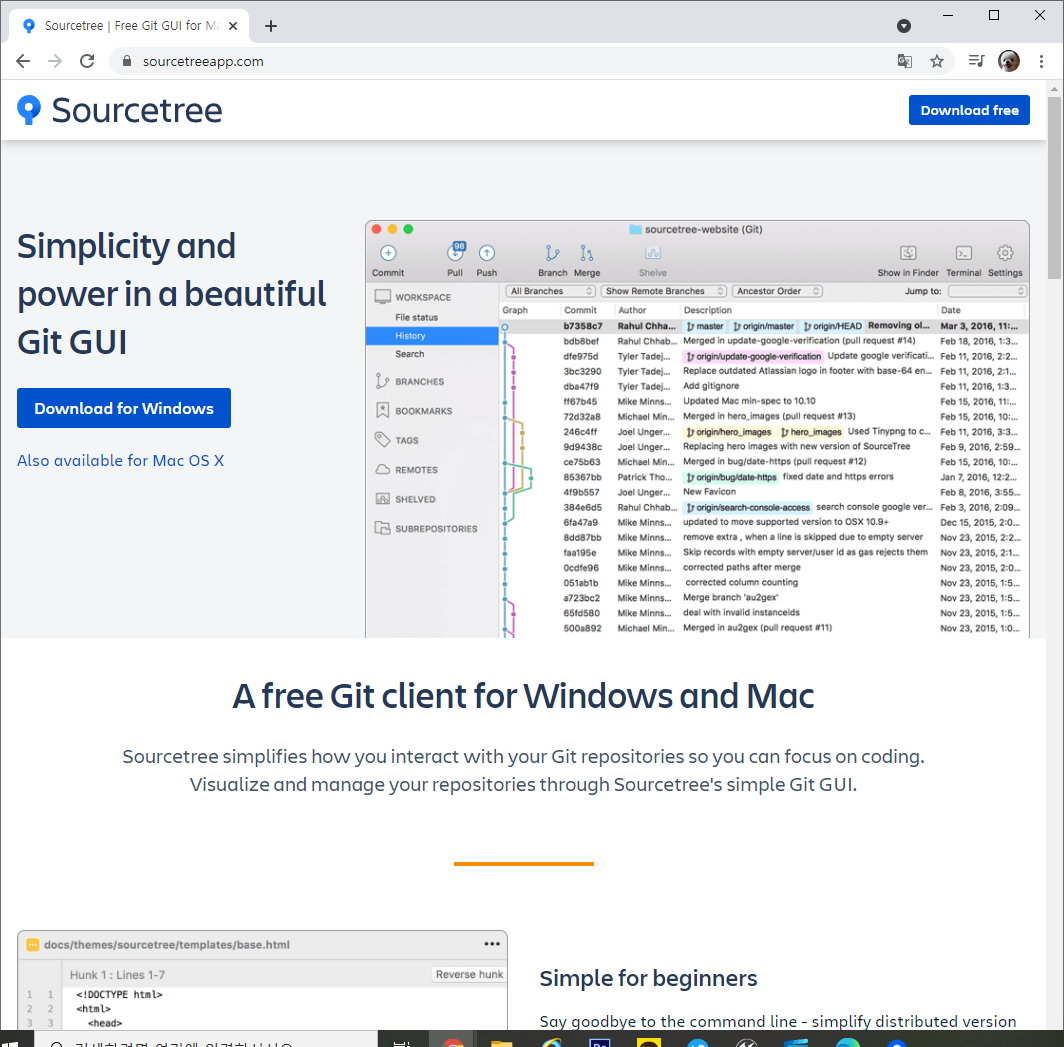The width and height of the screenshot is (1064, 1047).
Task: Open a new tab with the plus button
Action: [271, 26]
